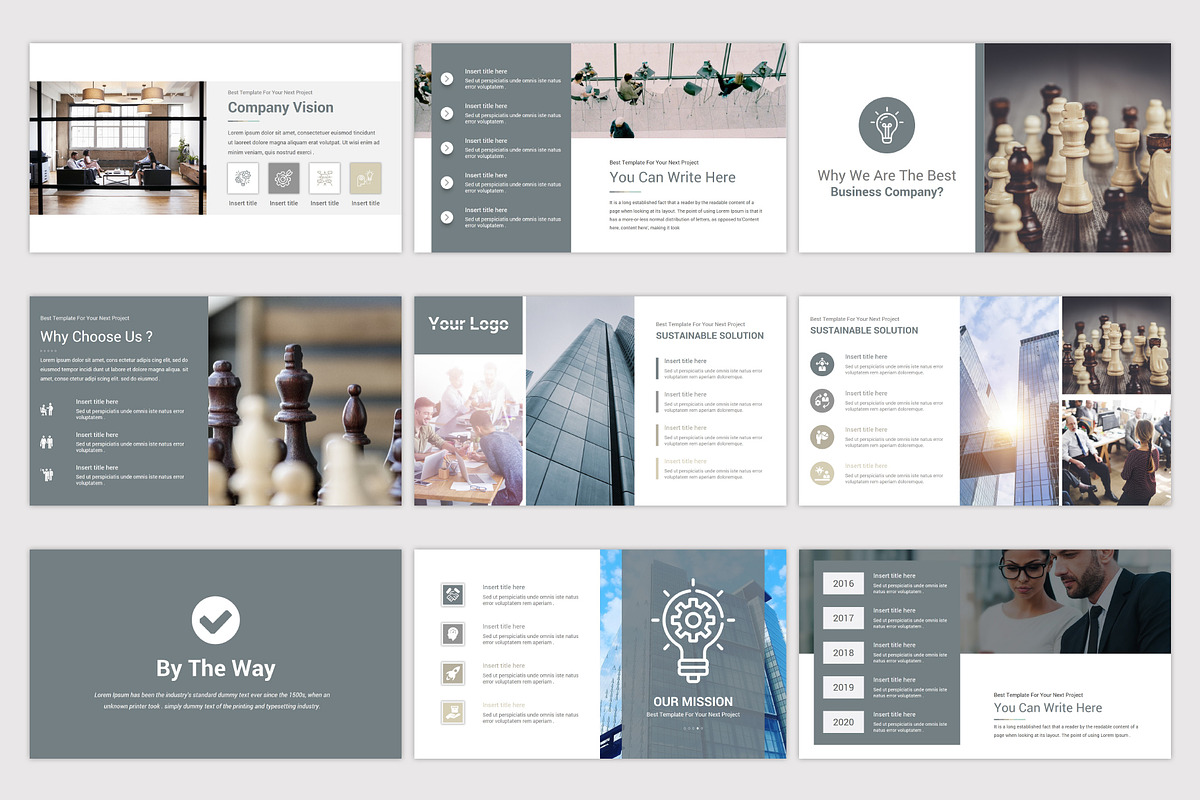Open the chess photo beside Why We Are The Best

[1078, 147]
